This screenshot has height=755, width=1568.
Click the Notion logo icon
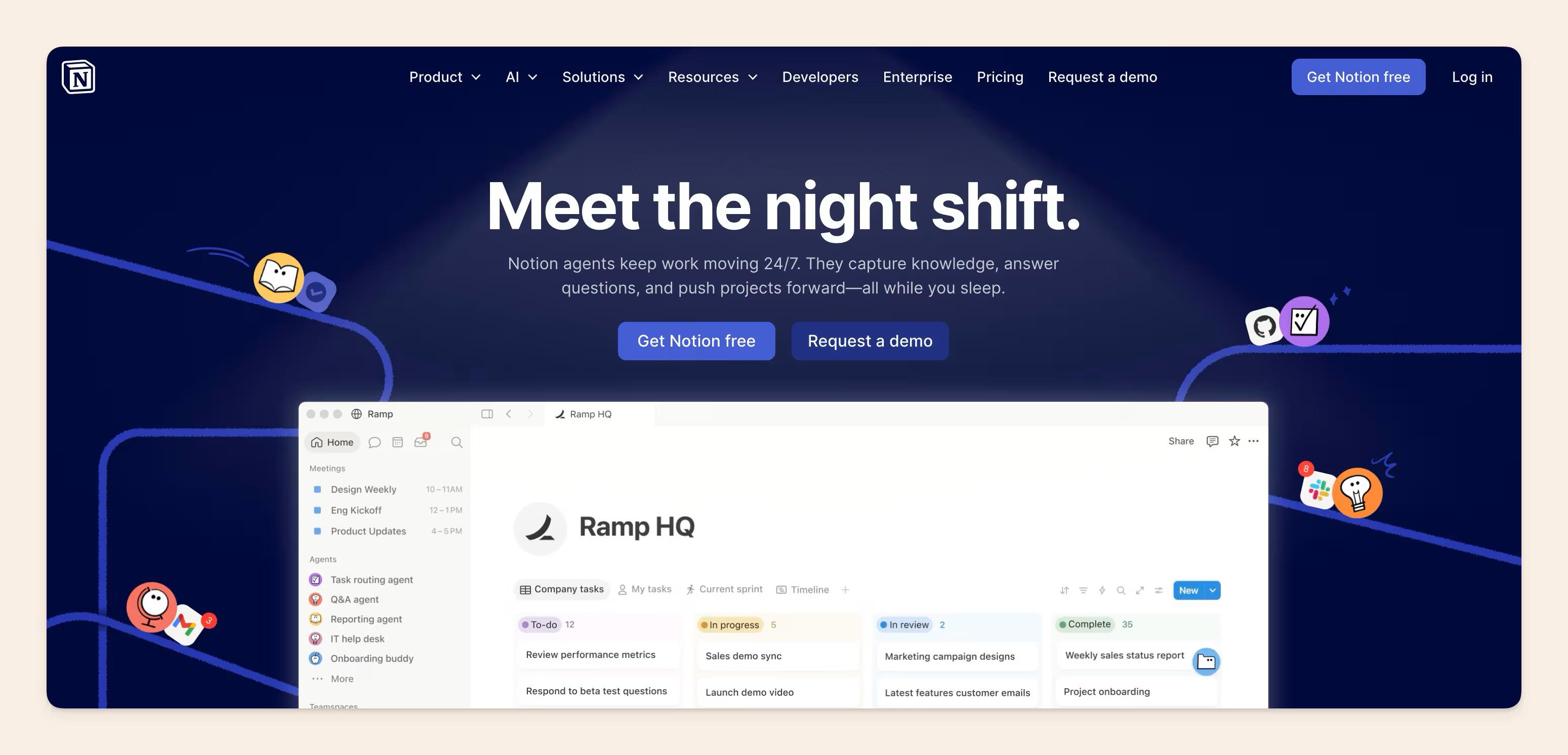78,76
